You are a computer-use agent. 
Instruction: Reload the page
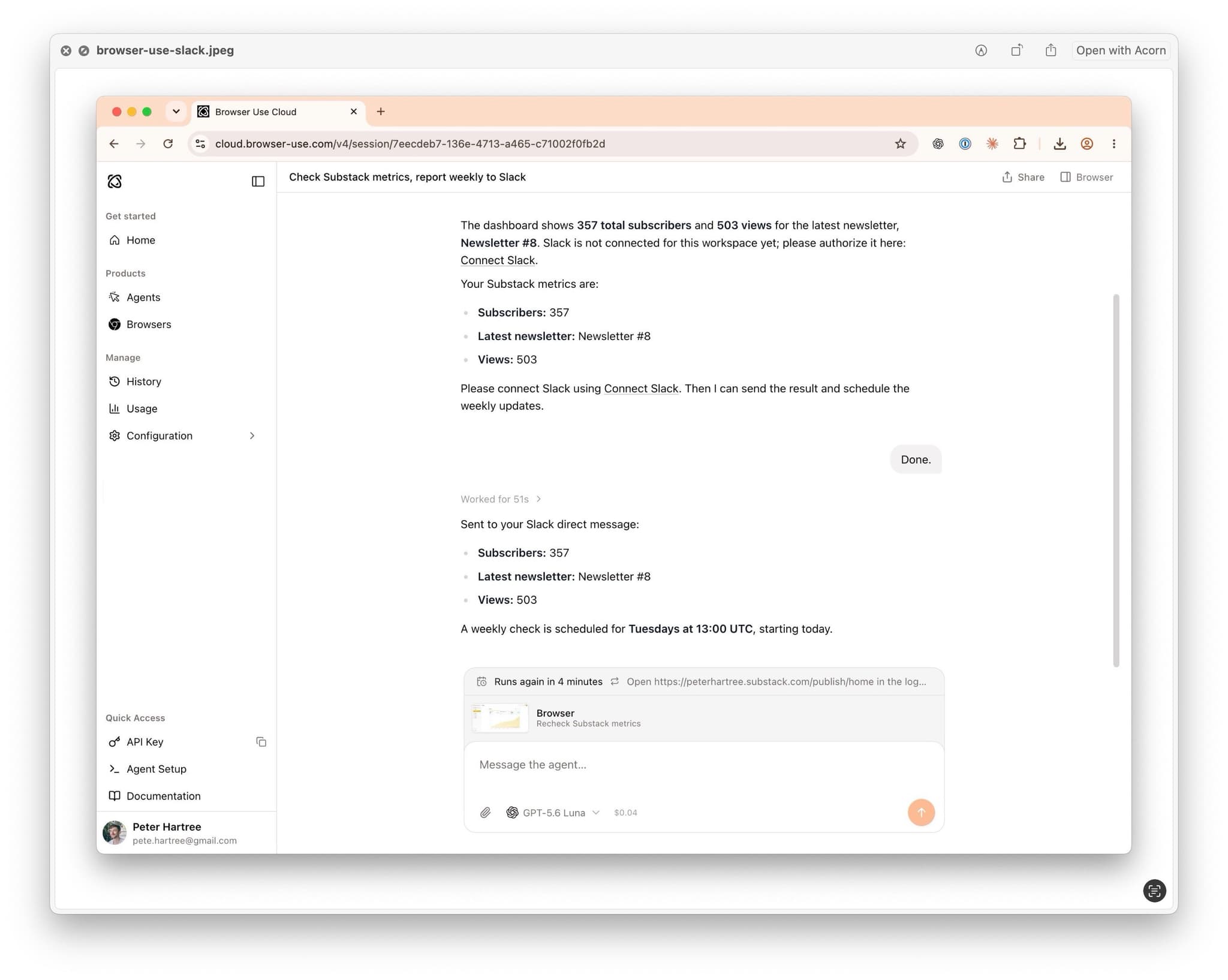tap(168, 143)
